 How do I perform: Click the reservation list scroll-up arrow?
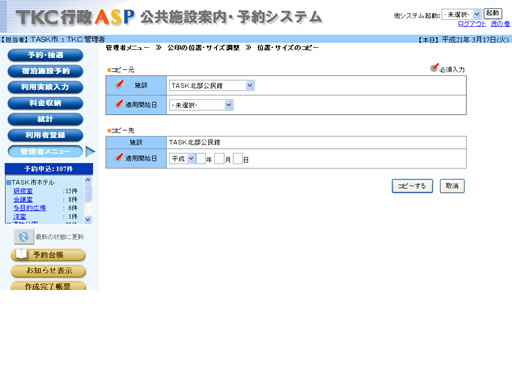[x=88, y=180]
